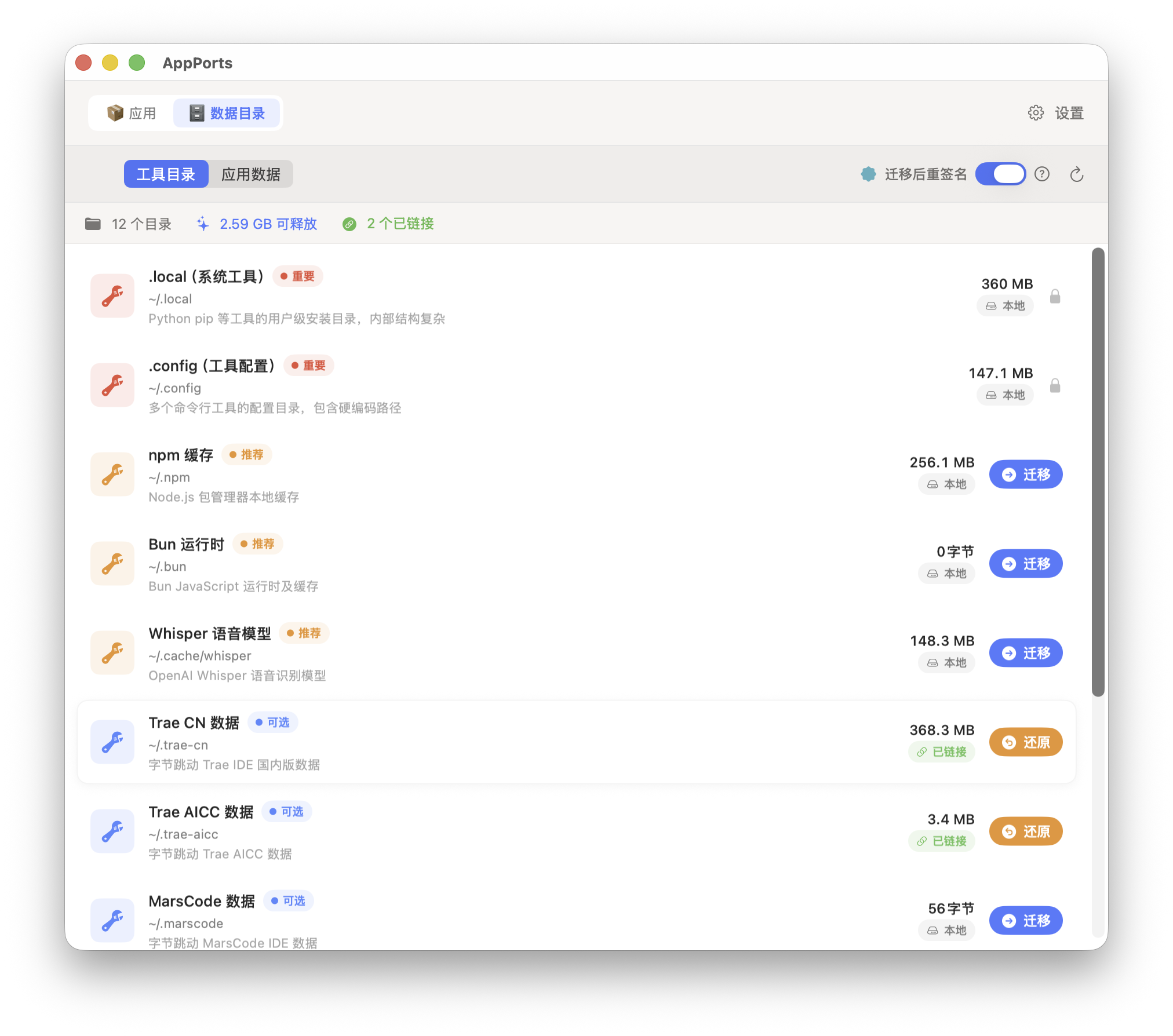Click the lock icon for .config directory
1173x1036 pixels.
[x=1055, y=386]
